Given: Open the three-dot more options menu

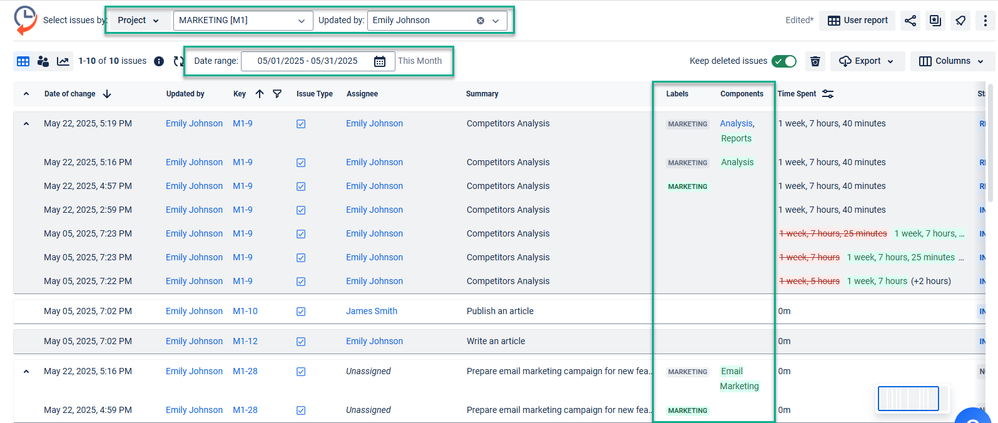Looking at the screenshot, I should coord(985,20).
